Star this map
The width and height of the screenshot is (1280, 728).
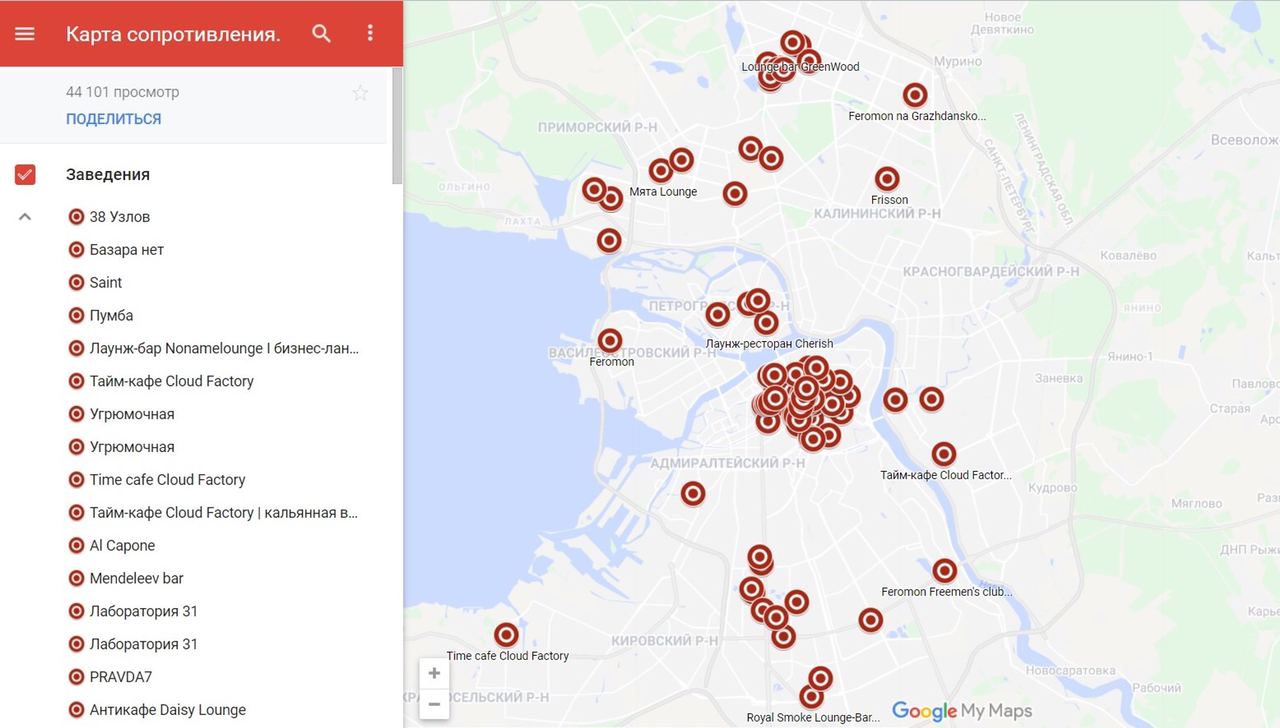click(x=360, y=93)
